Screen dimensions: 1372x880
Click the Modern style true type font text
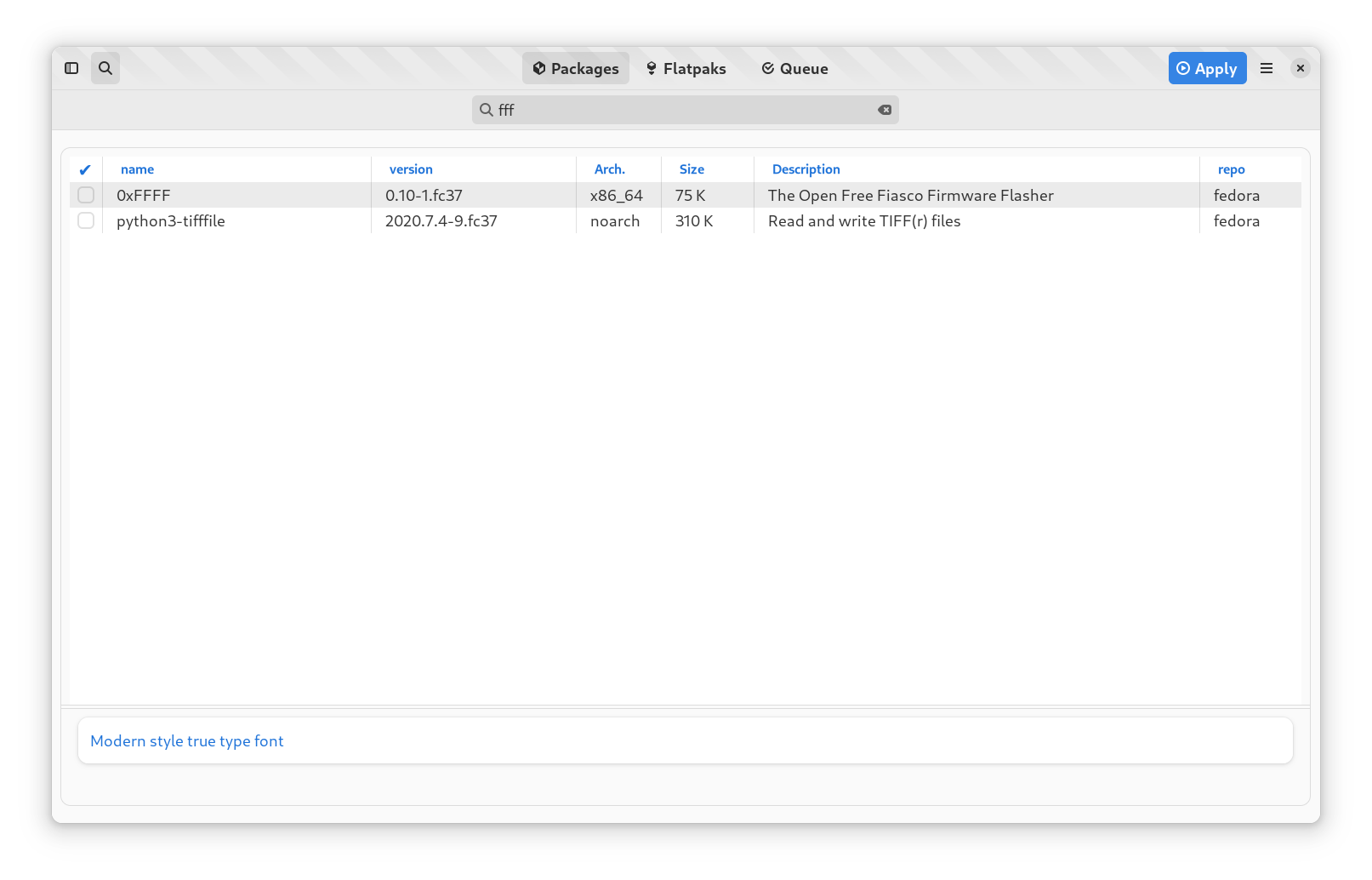[187, 740]
